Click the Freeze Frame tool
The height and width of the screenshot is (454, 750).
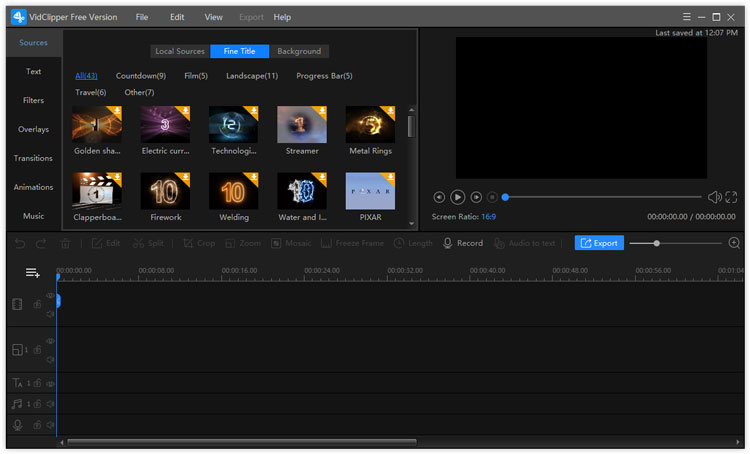click(x=352, y=244)
